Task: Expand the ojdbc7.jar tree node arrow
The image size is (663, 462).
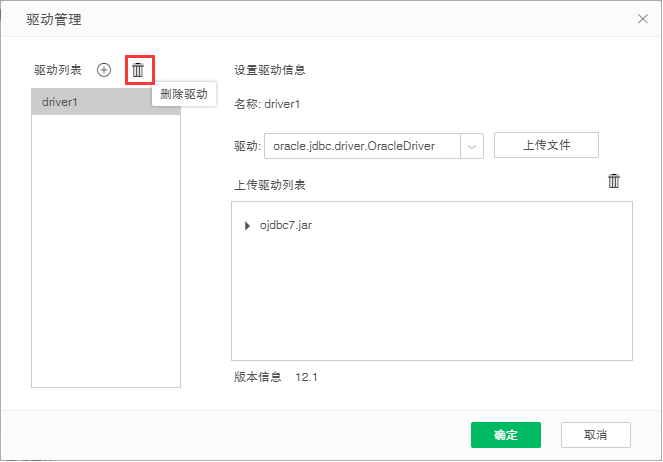Action: click(x=247, y=226)
